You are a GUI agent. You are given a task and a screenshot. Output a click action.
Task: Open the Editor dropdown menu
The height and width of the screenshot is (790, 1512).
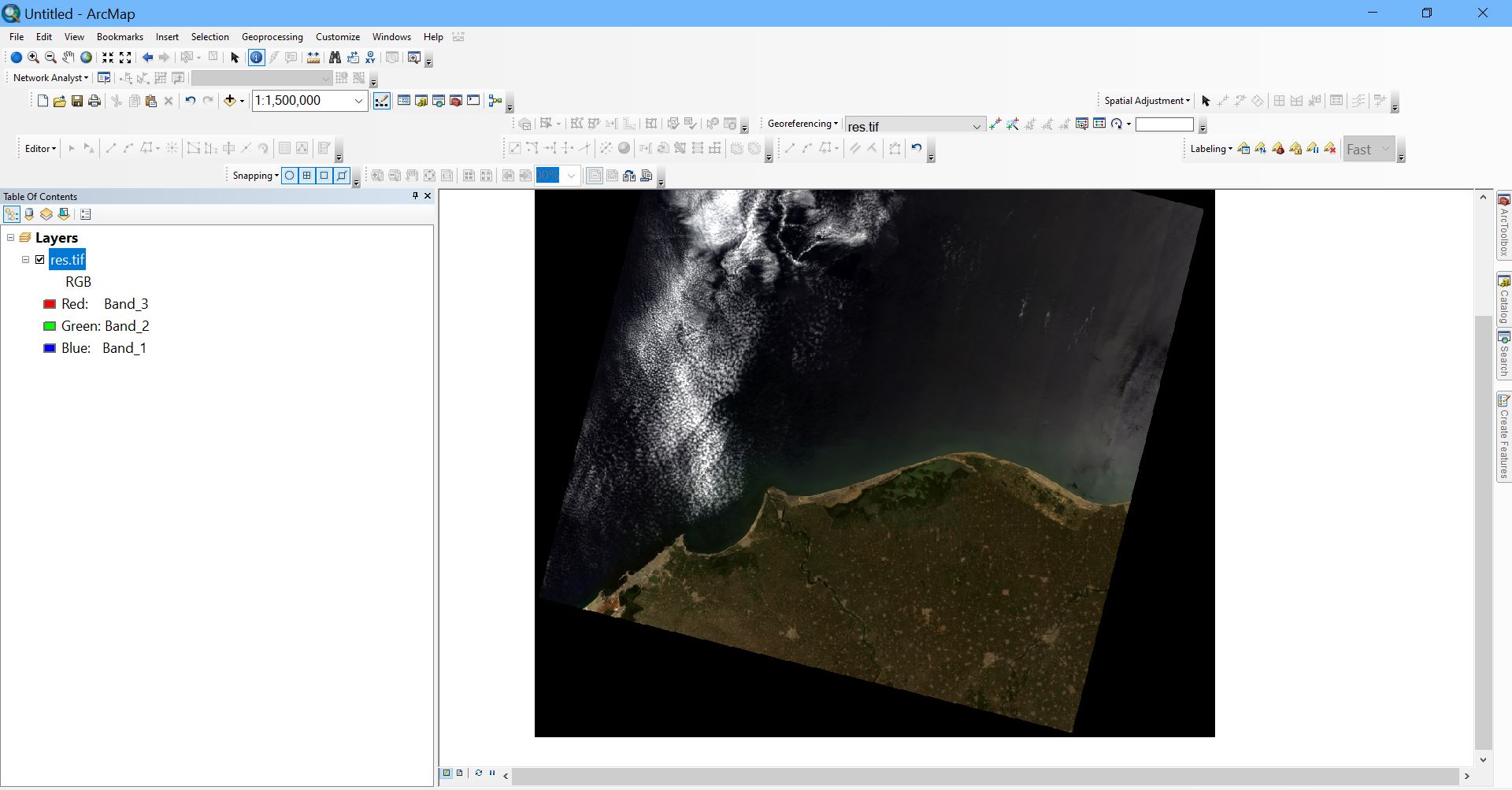coord(40,149)
